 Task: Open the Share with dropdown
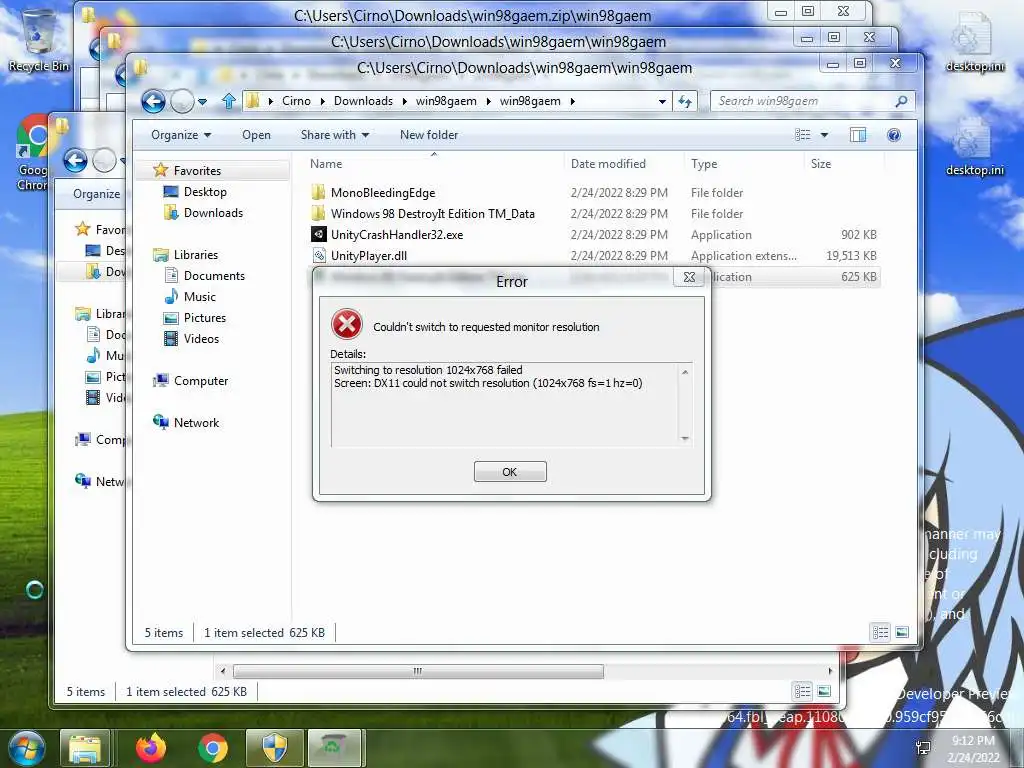pyautogui.click(x=335, y=135)
